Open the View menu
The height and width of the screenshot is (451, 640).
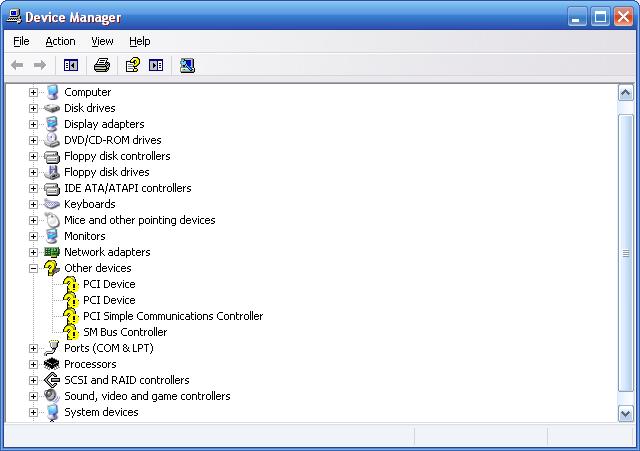(102, 41)
